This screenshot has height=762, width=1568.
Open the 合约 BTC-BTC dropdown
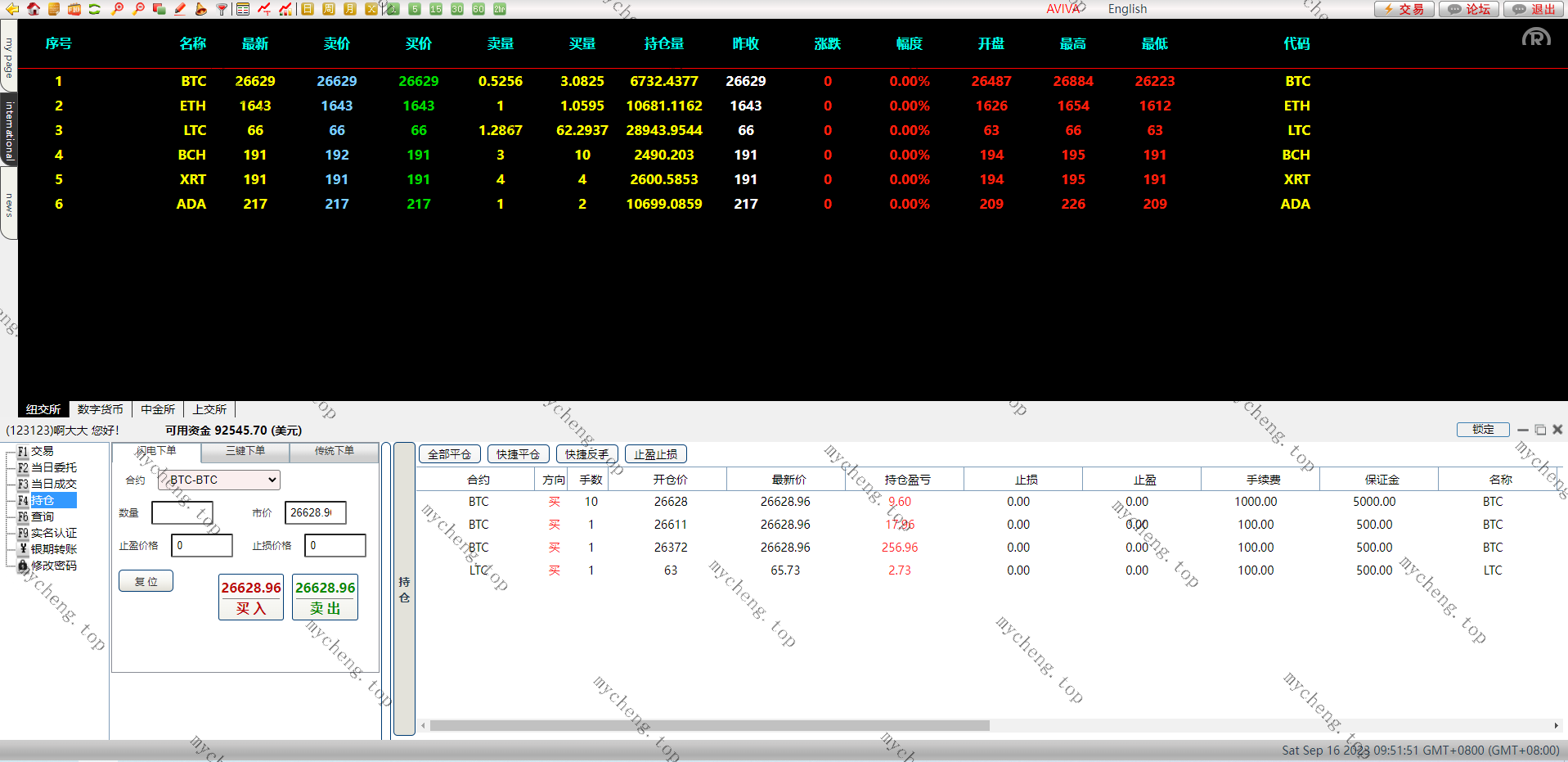coord(218,480)
